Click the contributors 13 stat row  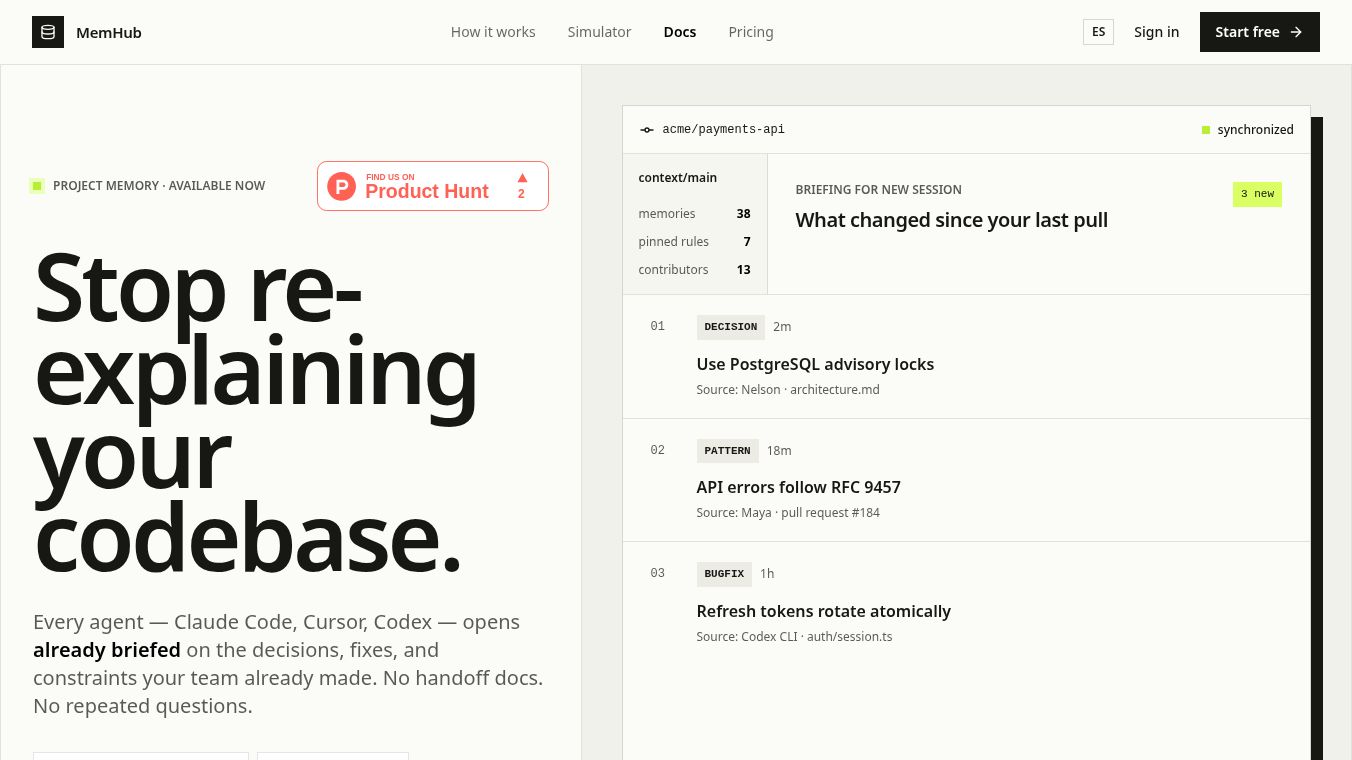pyautogui.click(x=695, y=270)
